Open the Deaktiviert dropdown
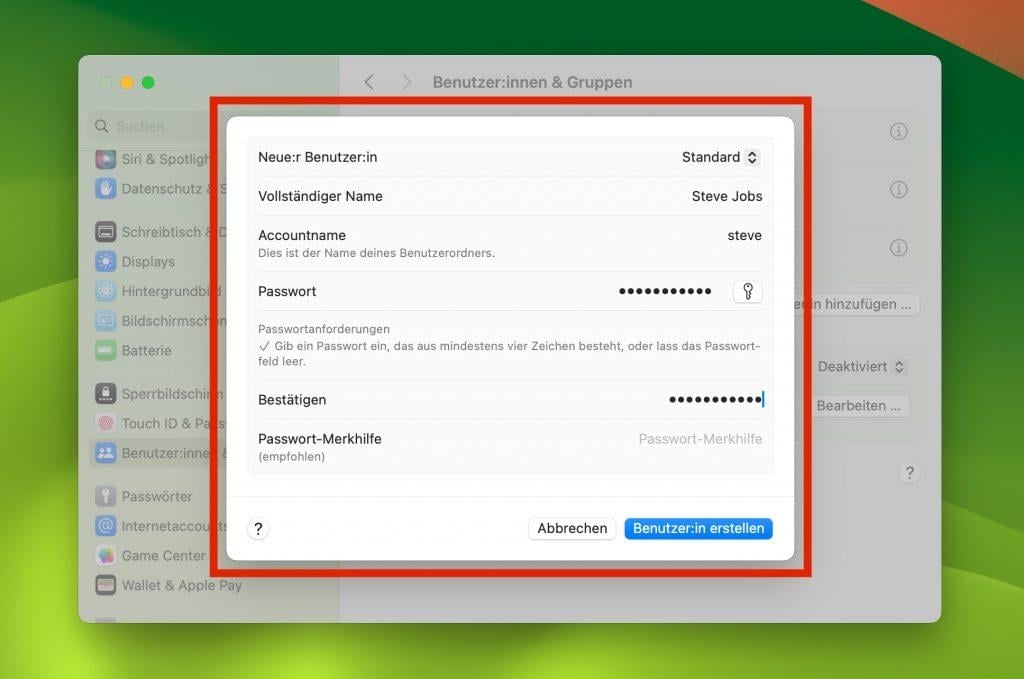Screen dimensions: 1024x679 [862, 366]
